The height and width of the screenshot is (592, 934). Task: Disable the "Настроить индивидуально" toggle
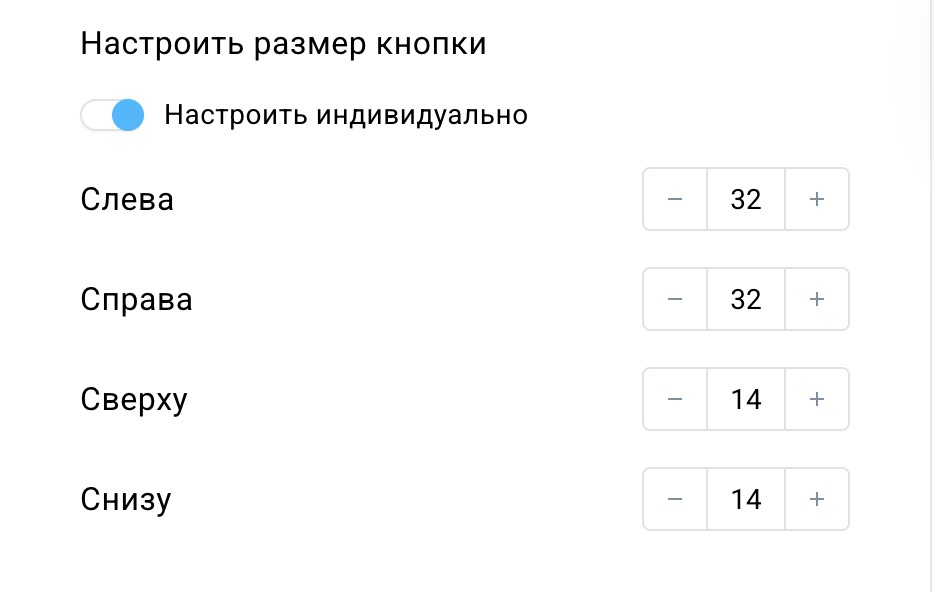[x=112, y=115]
